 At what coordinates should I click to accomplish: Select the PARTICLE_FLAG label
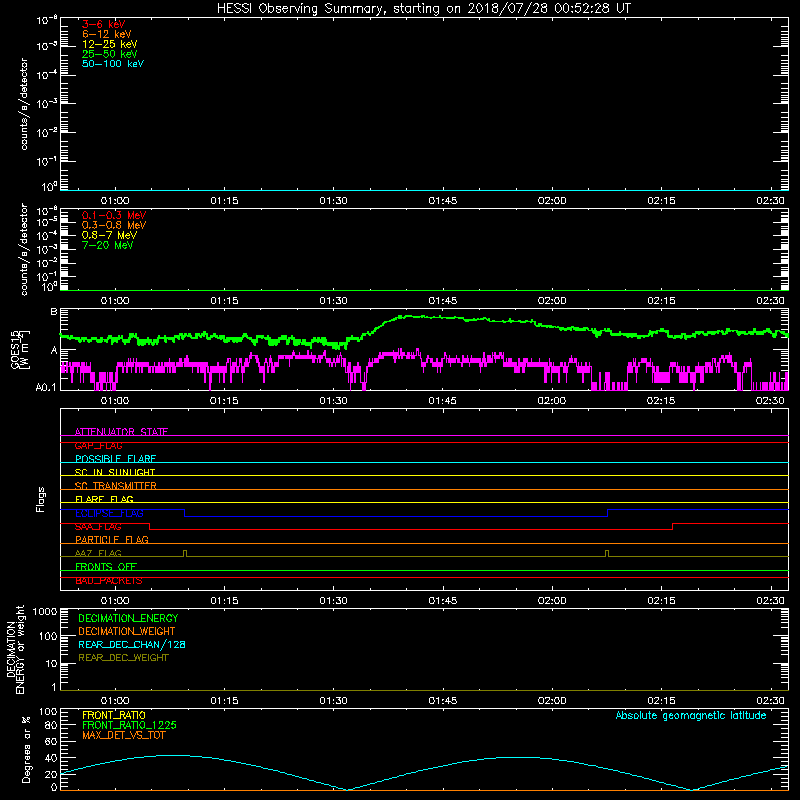pos(112,540)
